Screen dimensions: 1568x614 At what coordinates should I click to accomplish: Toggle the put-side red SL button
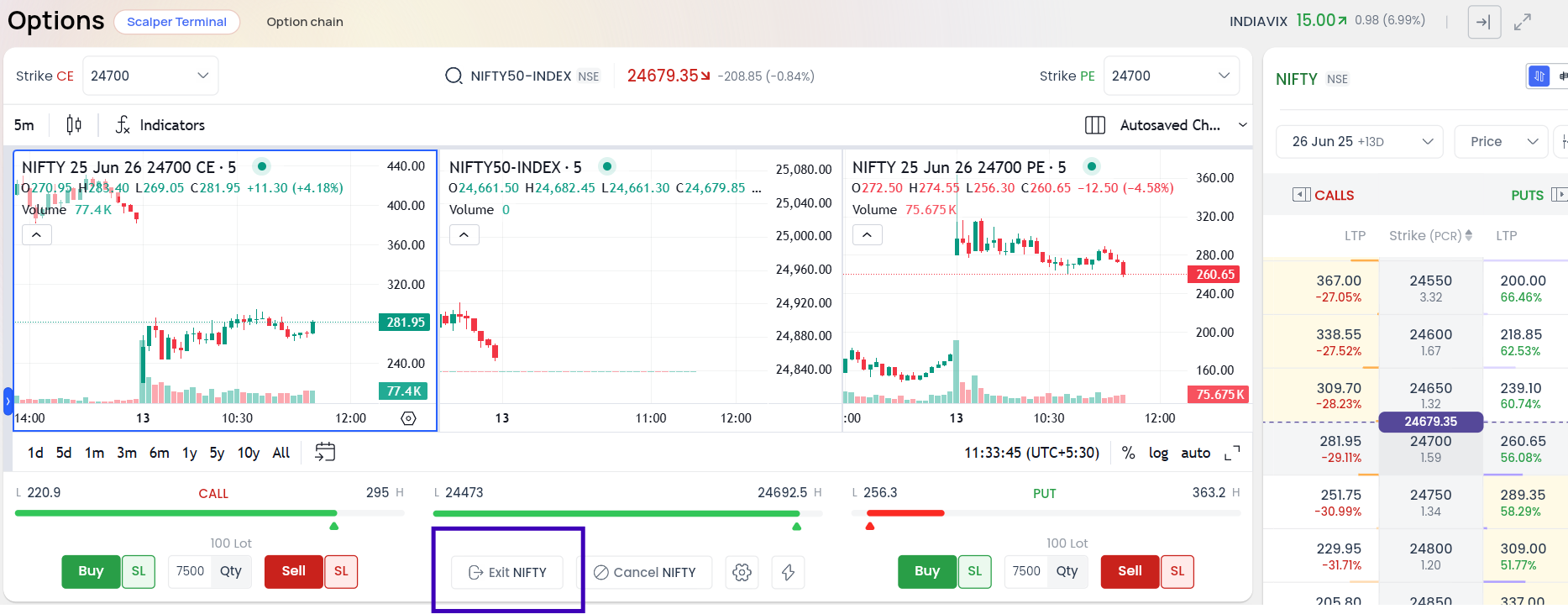1177,571
